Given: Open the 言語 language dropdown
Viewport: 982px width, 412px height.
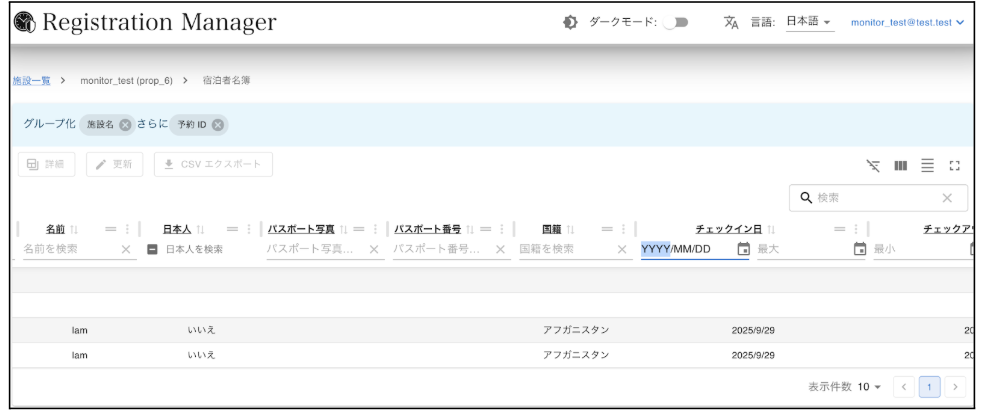Looking at the screenshot, I should pyautogui.click(x=813, y=23).
